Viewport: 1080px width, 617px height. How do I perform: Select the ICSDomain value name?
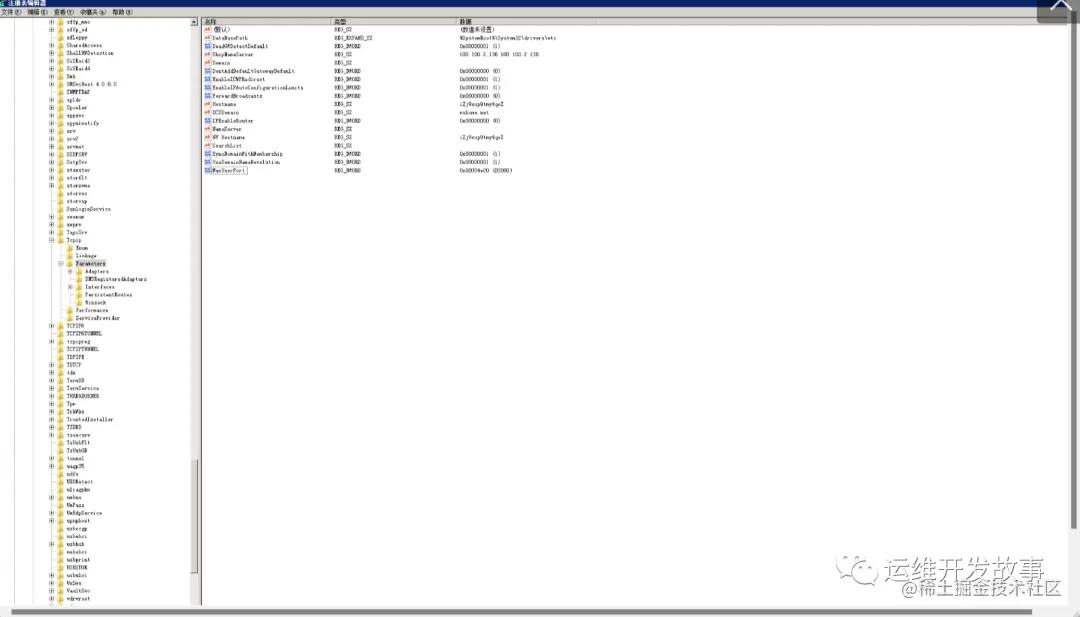coord(225,112)
